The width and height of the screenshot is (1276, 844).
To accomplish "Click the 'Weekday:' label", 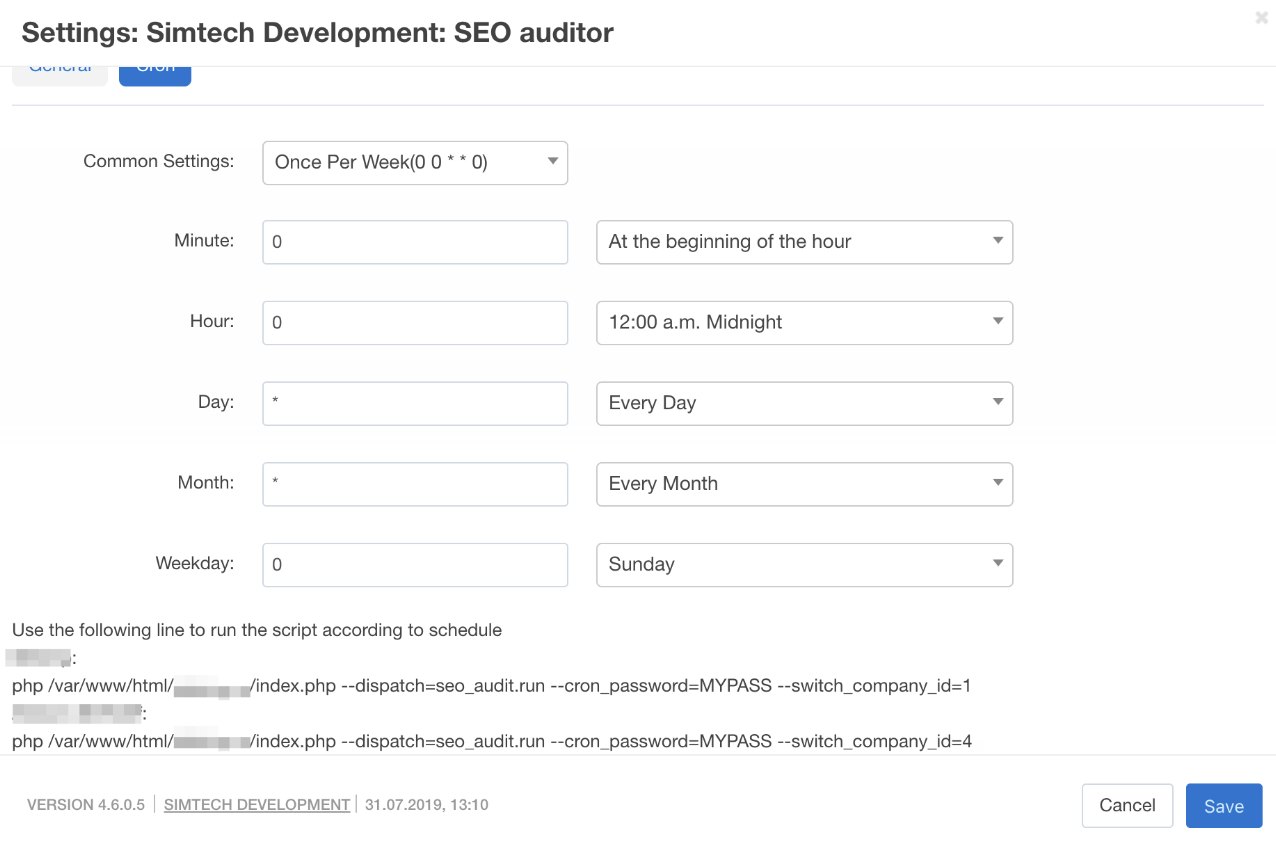I will tap(195, 564).
